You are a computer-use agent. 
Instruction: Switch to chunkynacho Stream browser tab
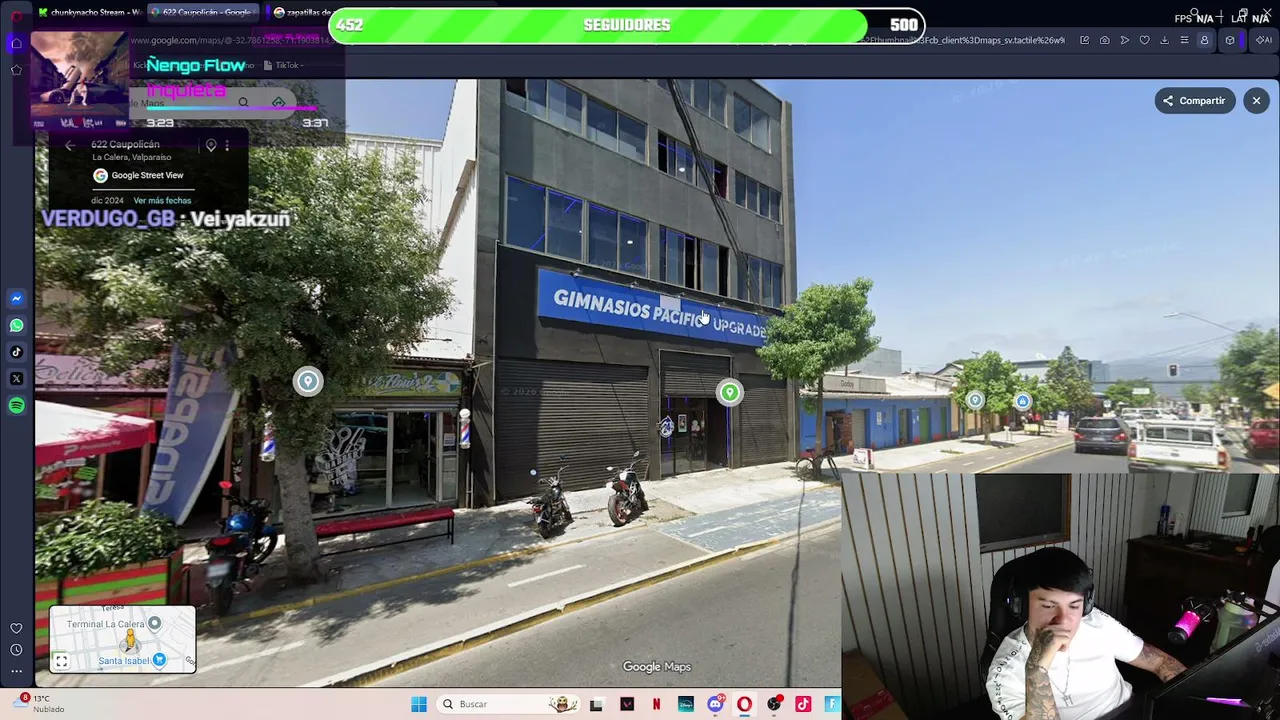point(89,13)
